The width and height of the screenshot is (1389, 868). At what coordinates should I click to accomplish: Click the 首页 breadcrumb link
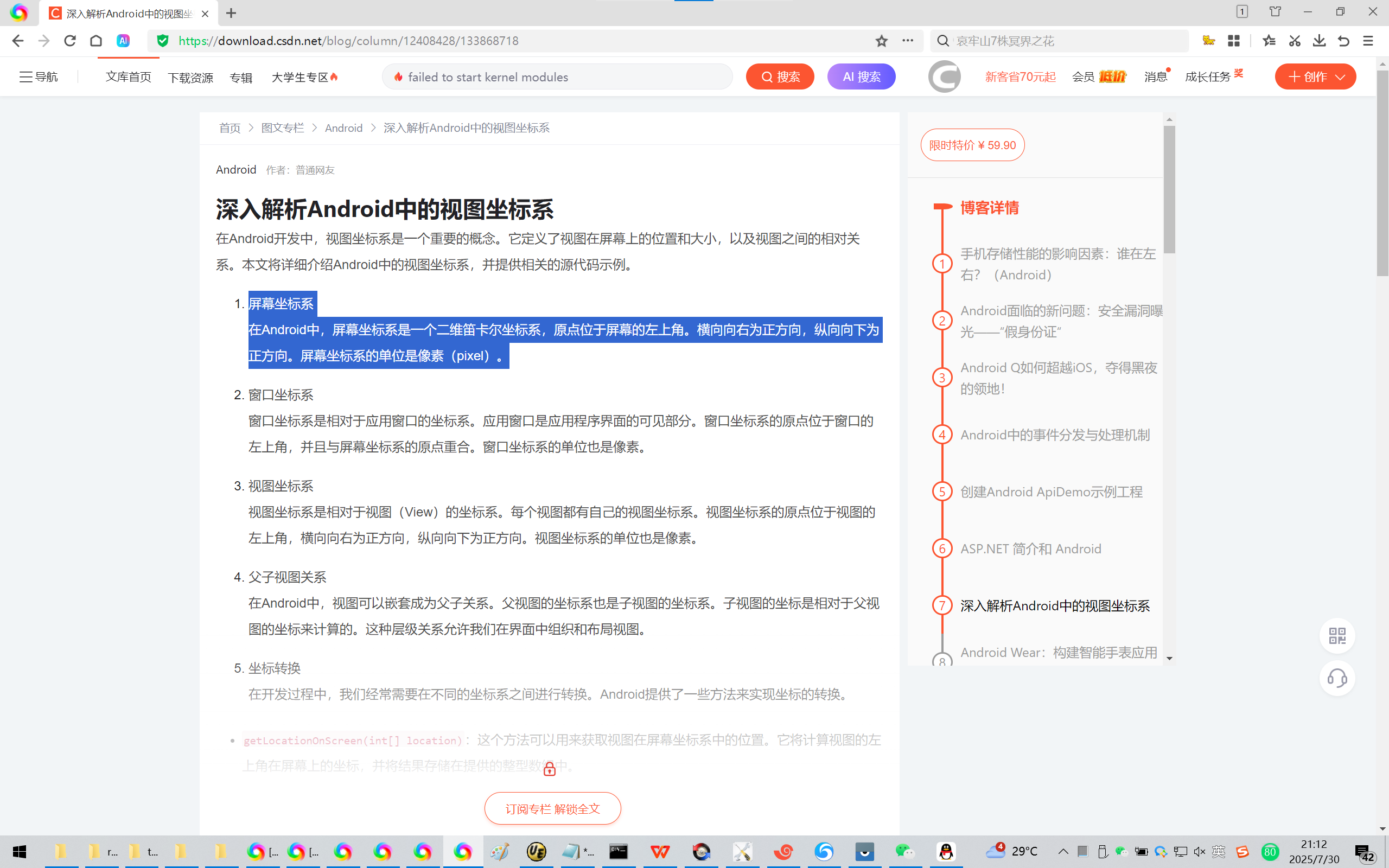230,128
